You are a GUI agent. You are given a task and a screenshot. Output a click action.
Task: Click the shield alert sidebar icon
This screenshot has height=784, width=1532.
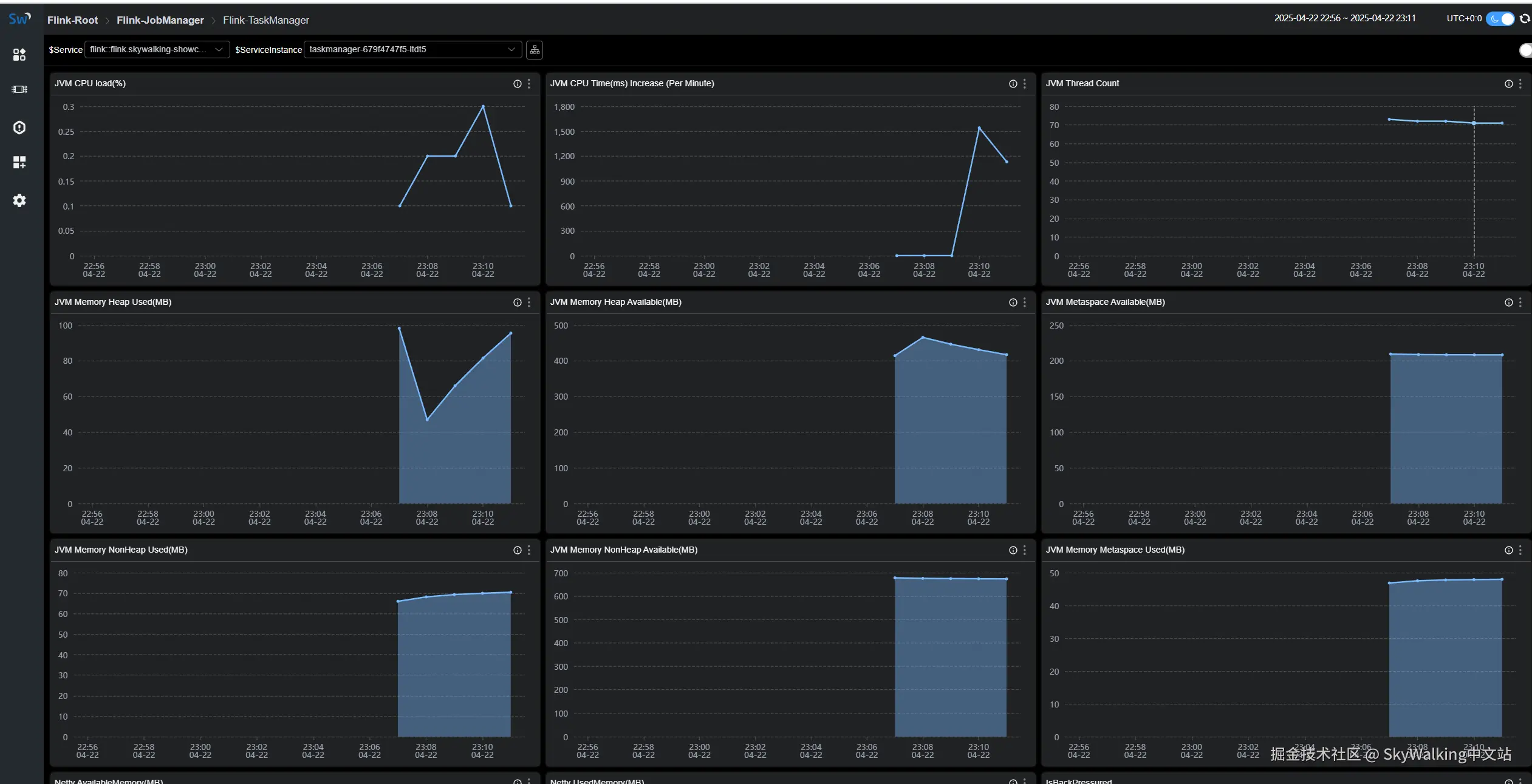[x=19, y=128]
